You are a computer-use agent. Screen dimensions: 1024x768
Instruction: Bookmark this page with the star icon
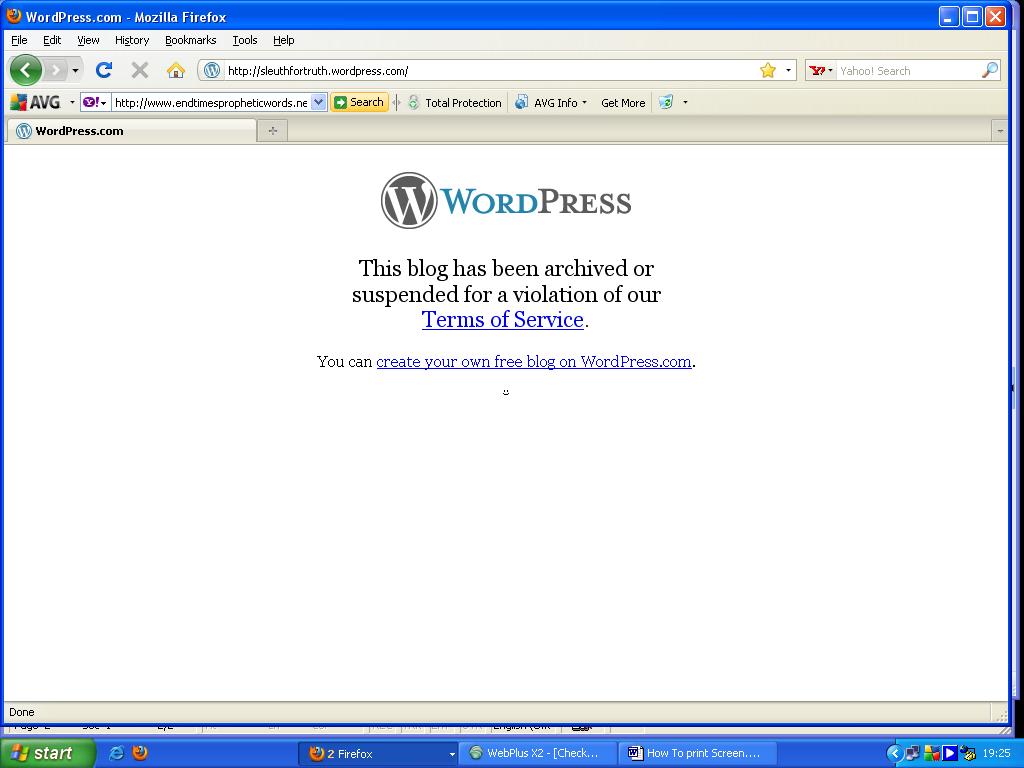(x=767, y=70)
